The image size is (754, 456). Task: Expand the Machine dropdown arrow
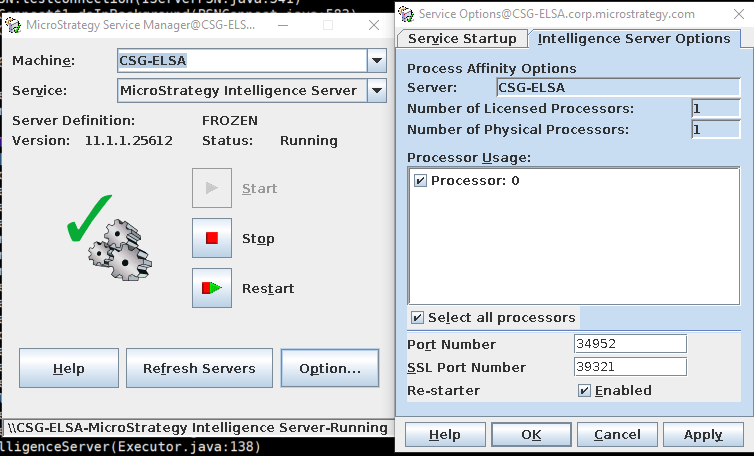(376, 60)
